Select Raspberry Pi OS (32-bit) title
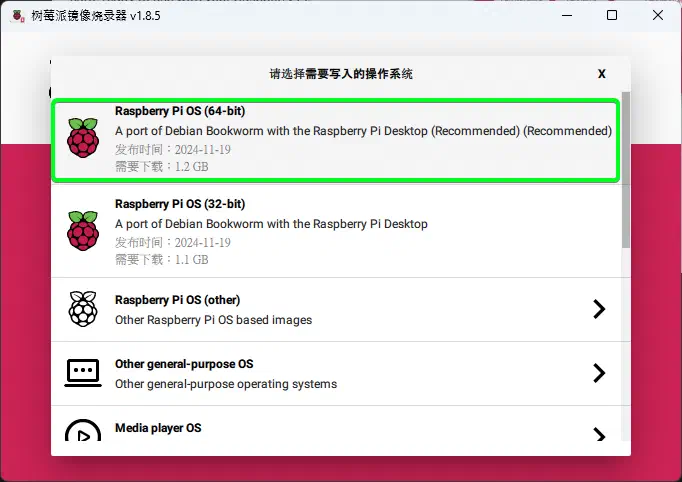Screen dimensions: 682x482 pos(180,204)
